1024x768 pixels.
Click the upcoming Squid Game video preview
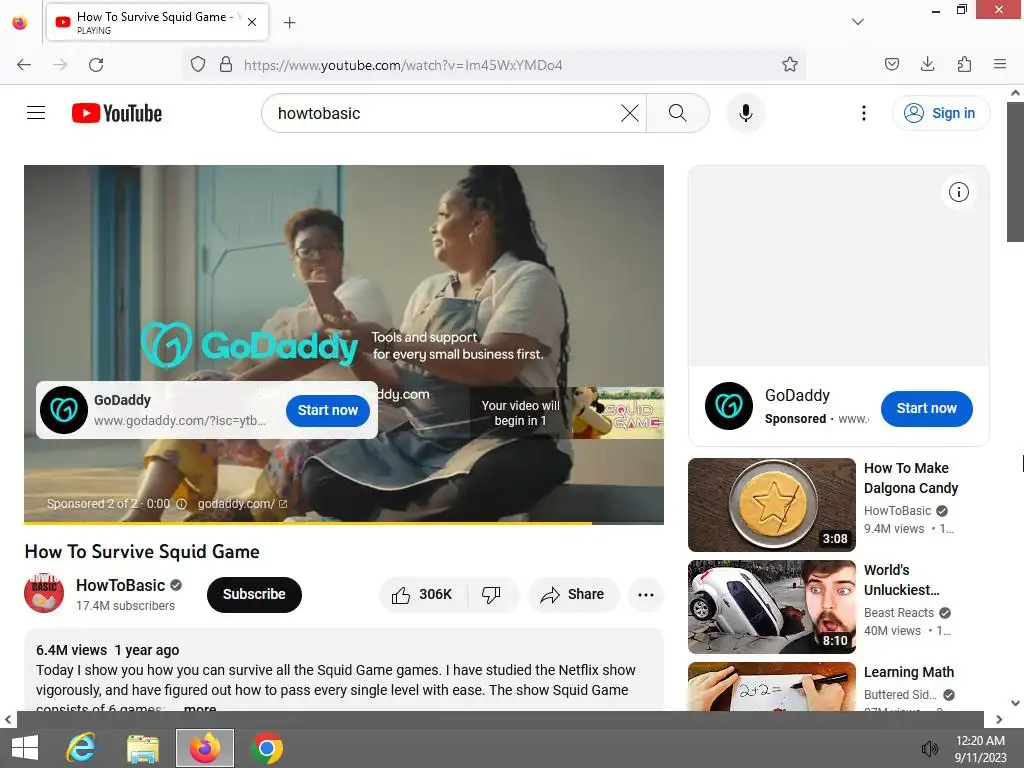tap(617, 413)
